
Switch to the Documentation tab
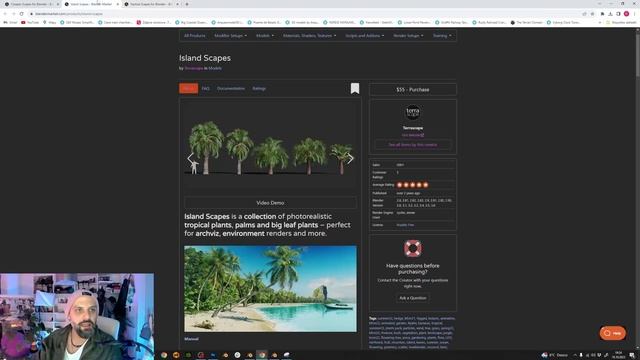click(231, 88)
